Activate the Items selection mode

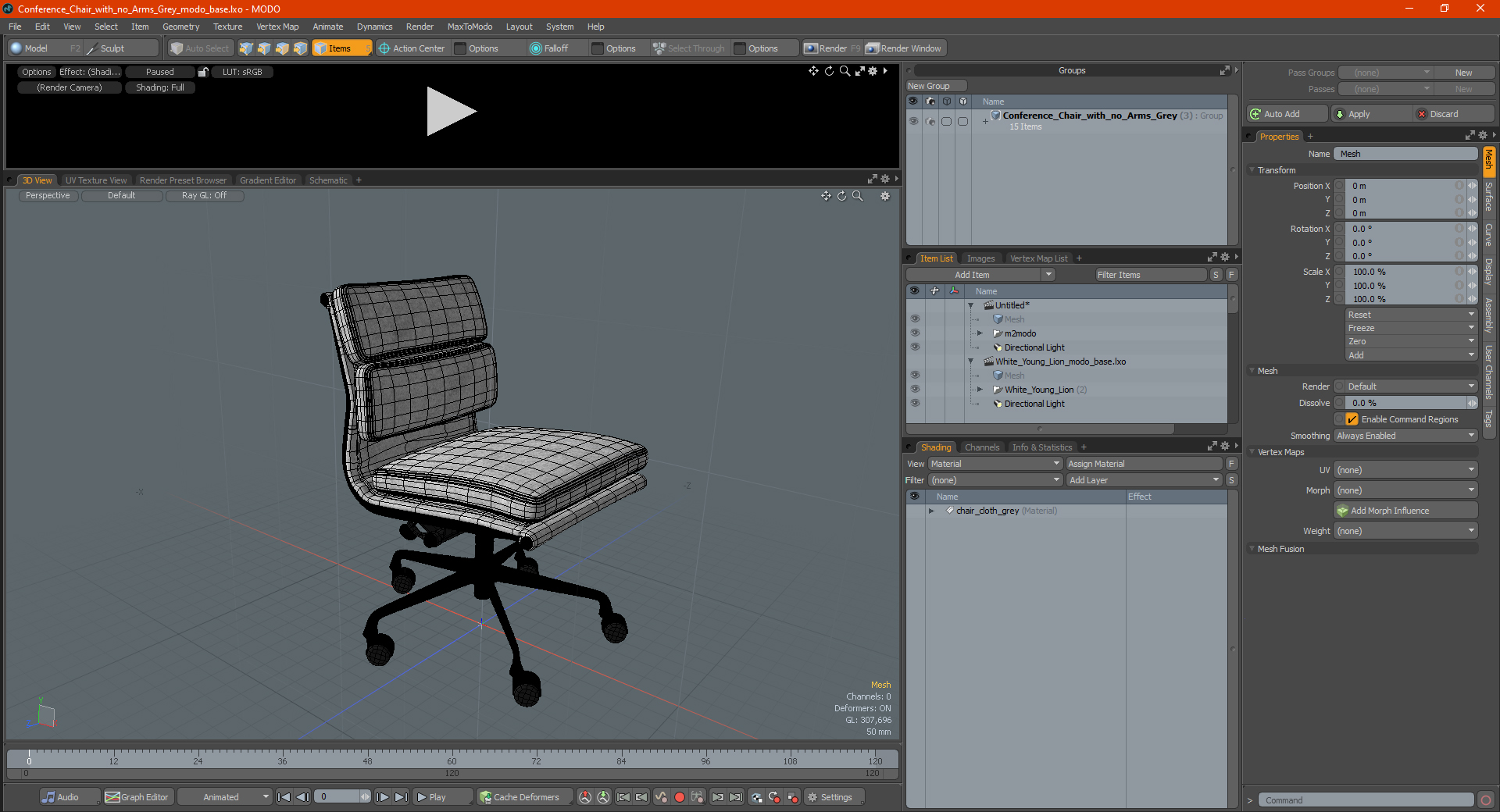(341, 48)
